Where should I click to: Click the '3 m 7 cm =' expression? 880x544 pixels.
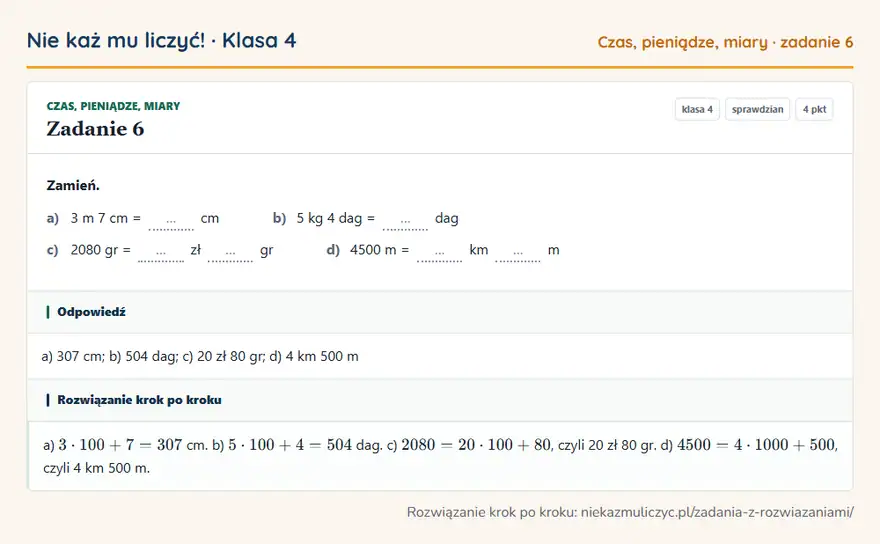coord(106,218)
